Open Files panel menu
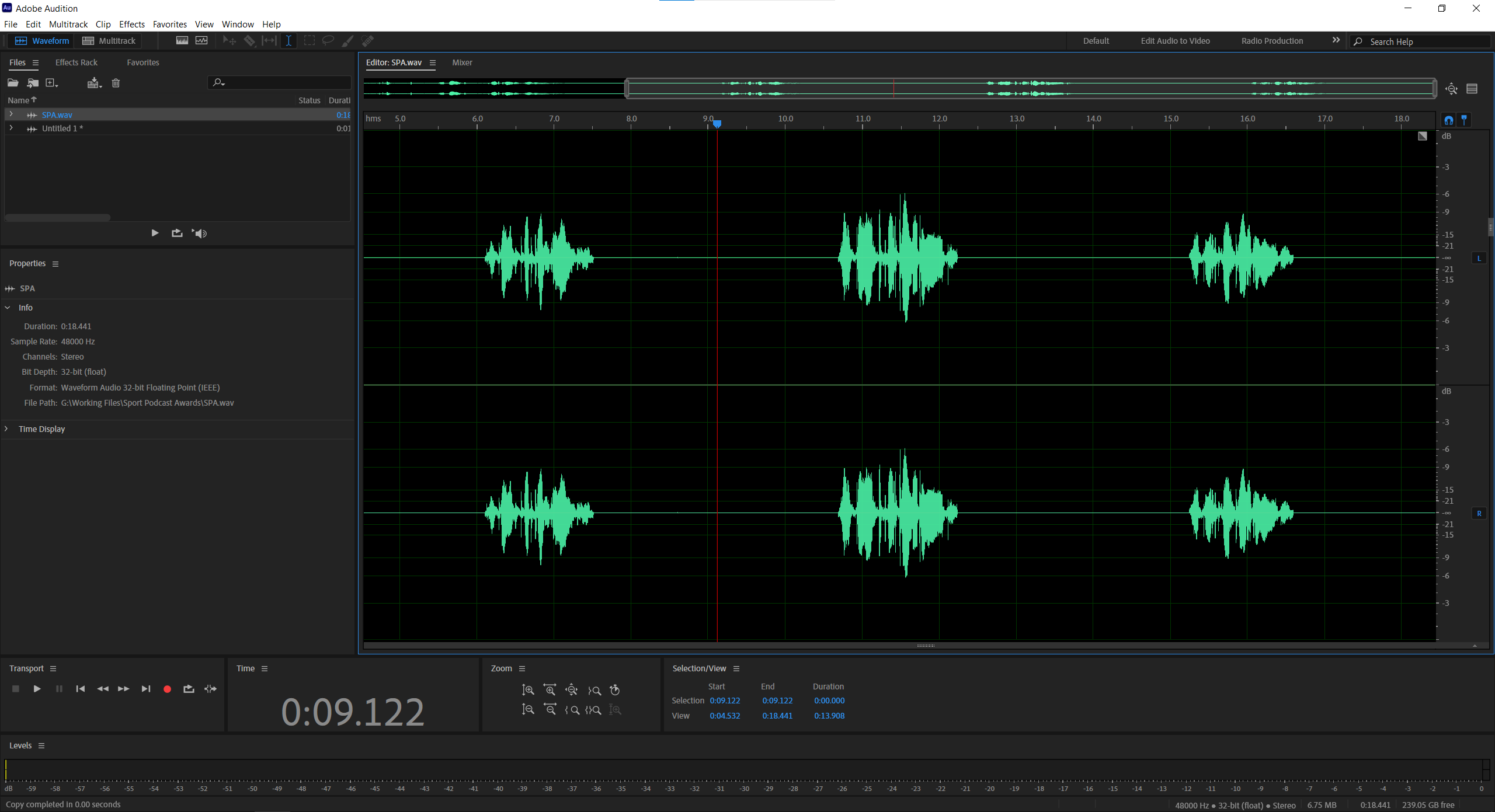This screenshot has height=812, width=1495. (36, 62)
